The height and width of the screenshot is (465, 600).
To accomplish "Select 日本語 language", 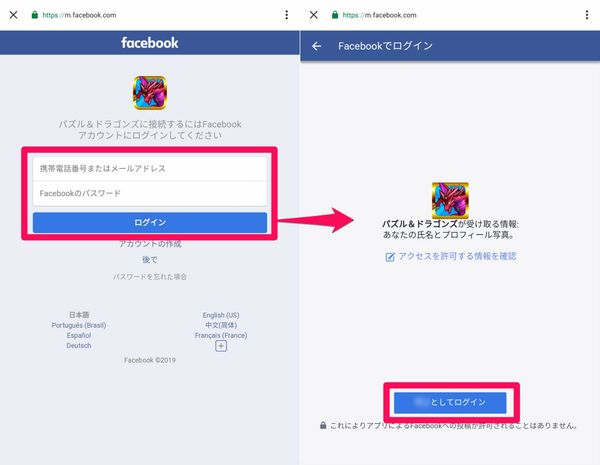I will tap(79, 315).
